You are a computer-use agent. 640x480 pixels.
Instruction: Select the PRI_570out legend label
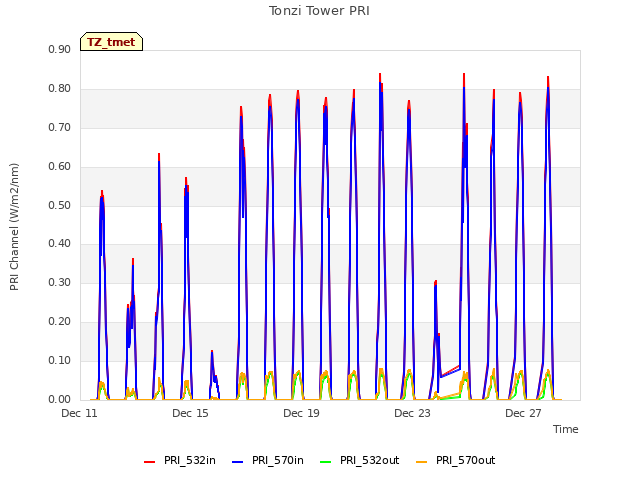[x=466, y=460]
